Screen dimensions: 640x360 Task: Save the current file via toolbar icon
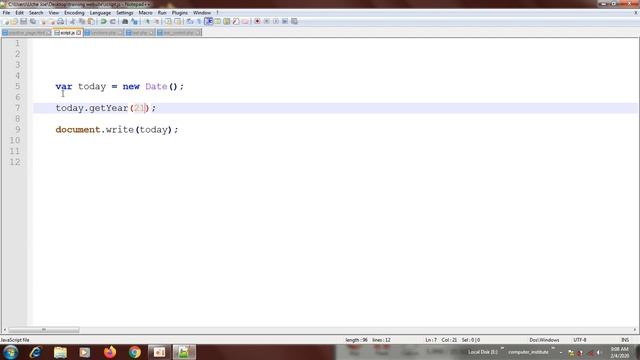click(x=23, y=21)
